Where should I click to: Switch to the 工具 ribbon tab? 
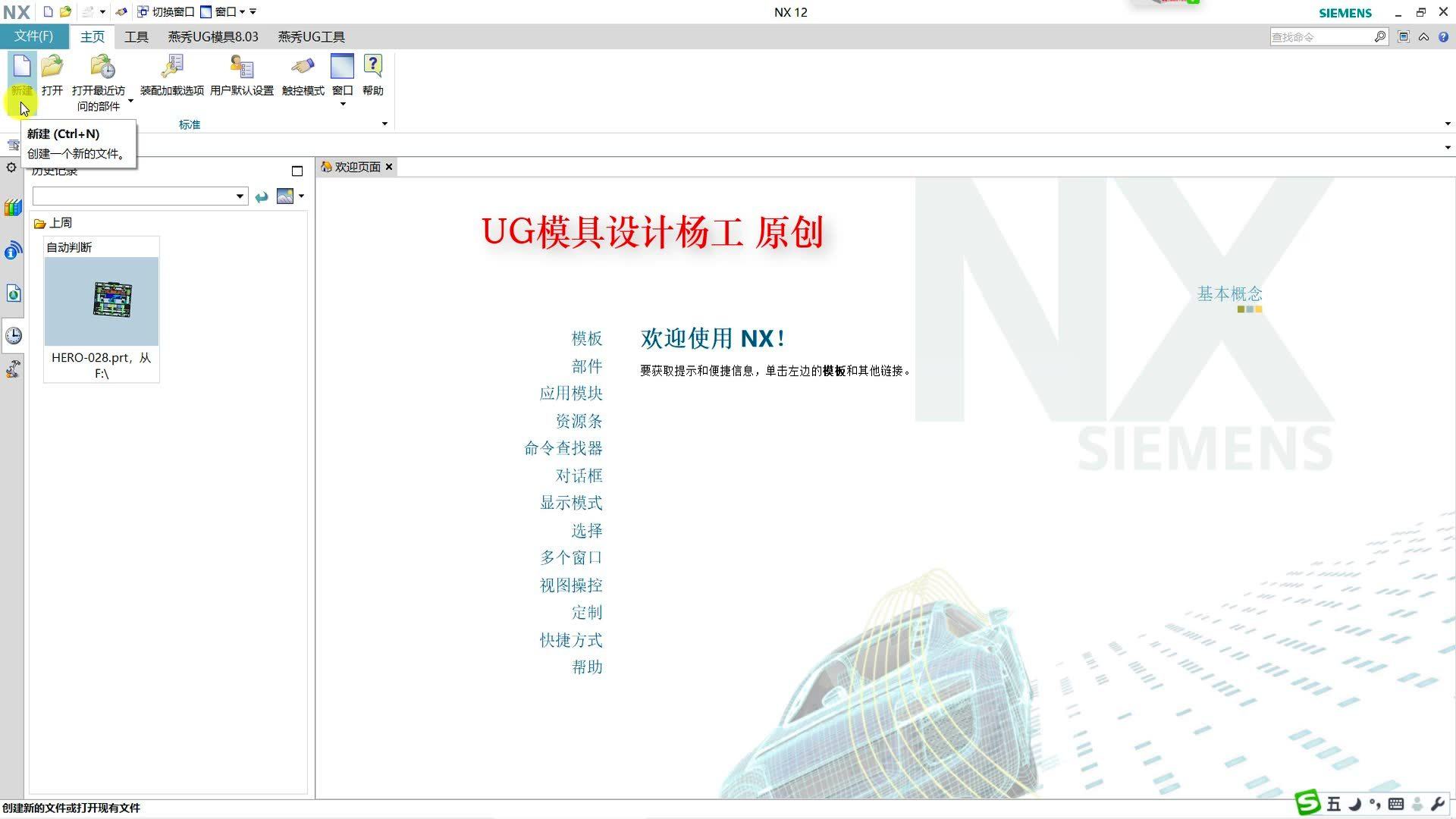coord(136,36)
